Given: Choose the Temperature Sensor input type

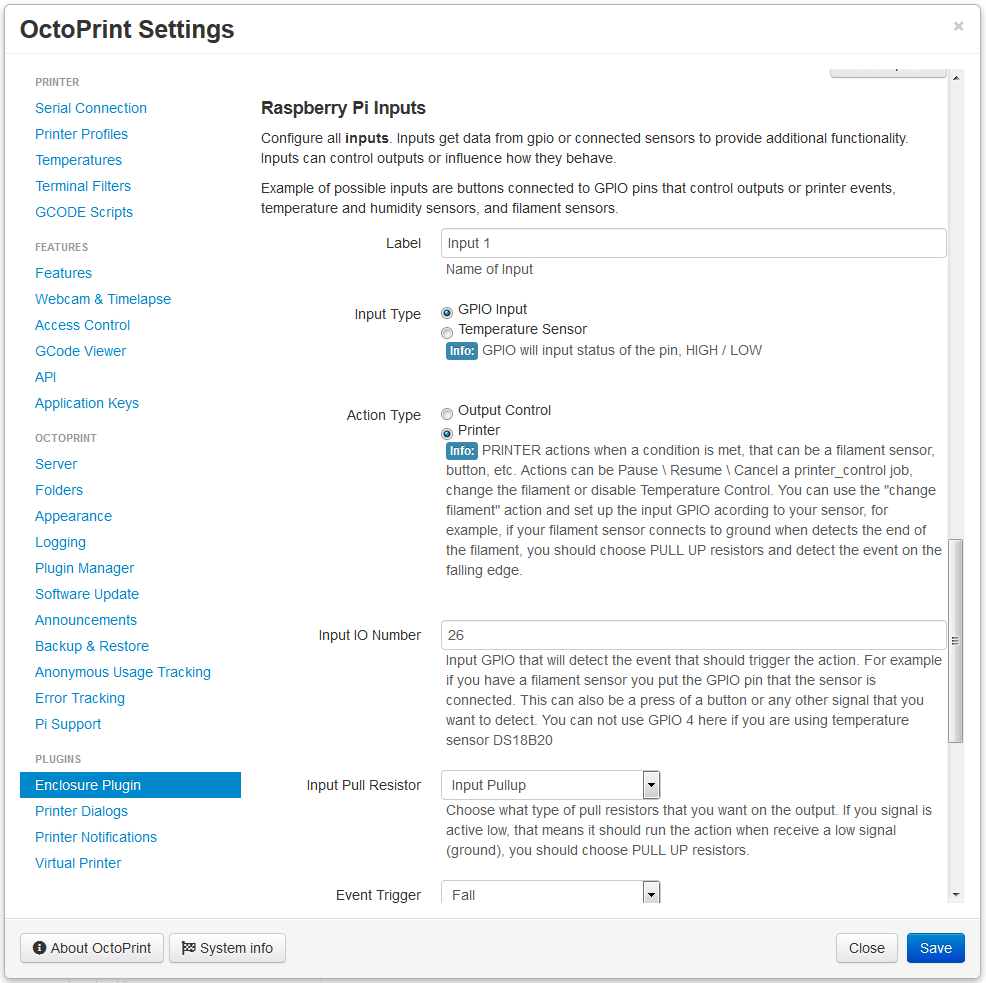Looking at the screenshot, I should point(447,332).
